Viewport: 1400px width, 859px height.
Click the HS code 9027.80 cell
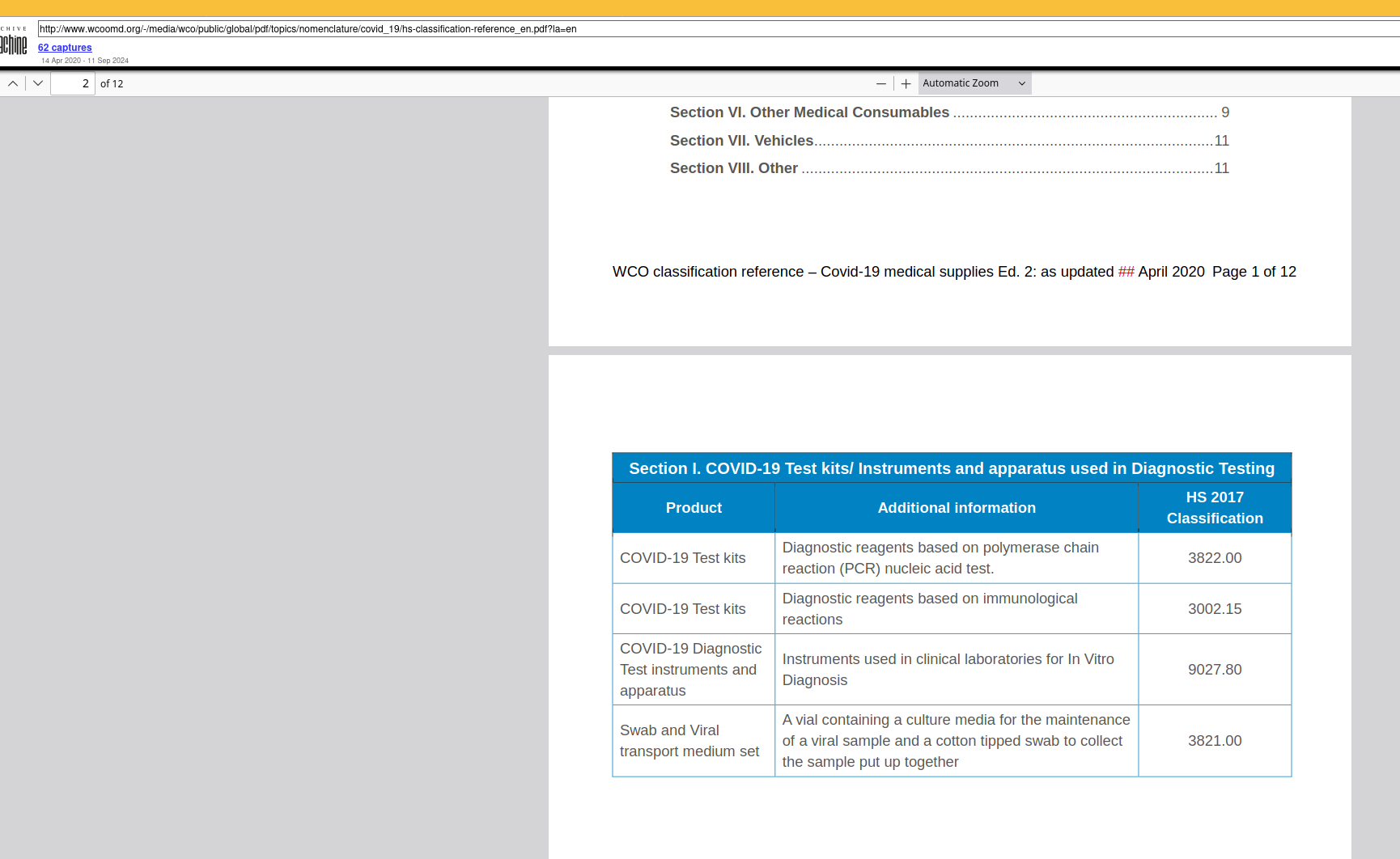tap(1215, 670)
